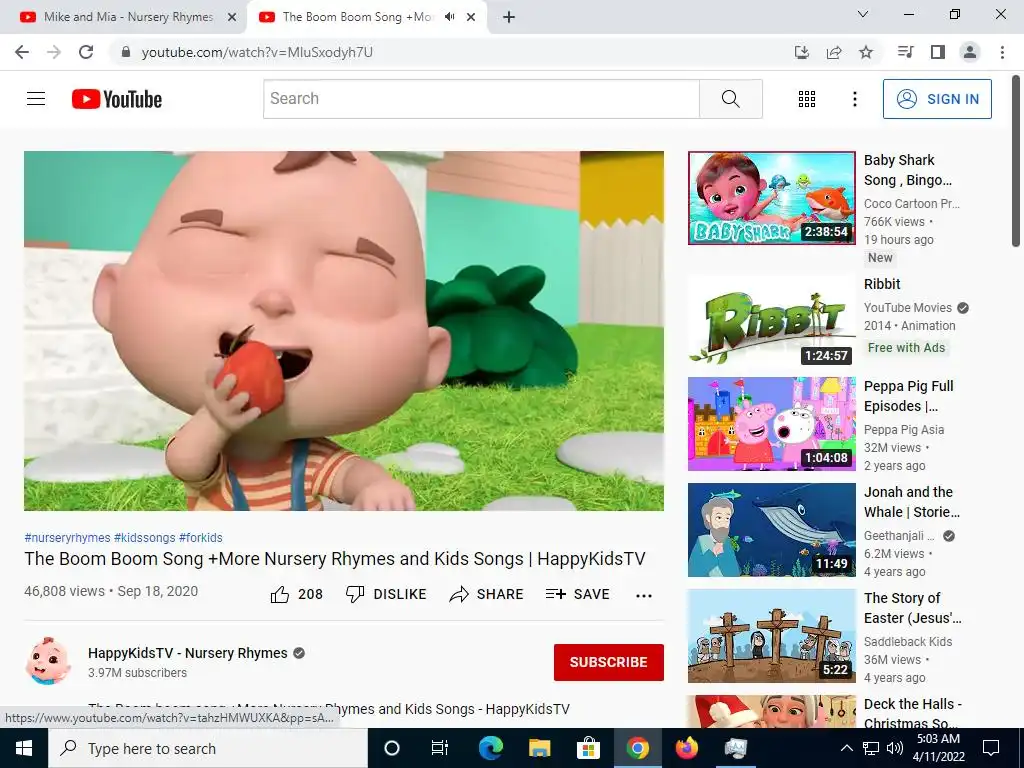Open the SHARE option
The width and height of the screenshot is (1024, 768).
(487, 594)
